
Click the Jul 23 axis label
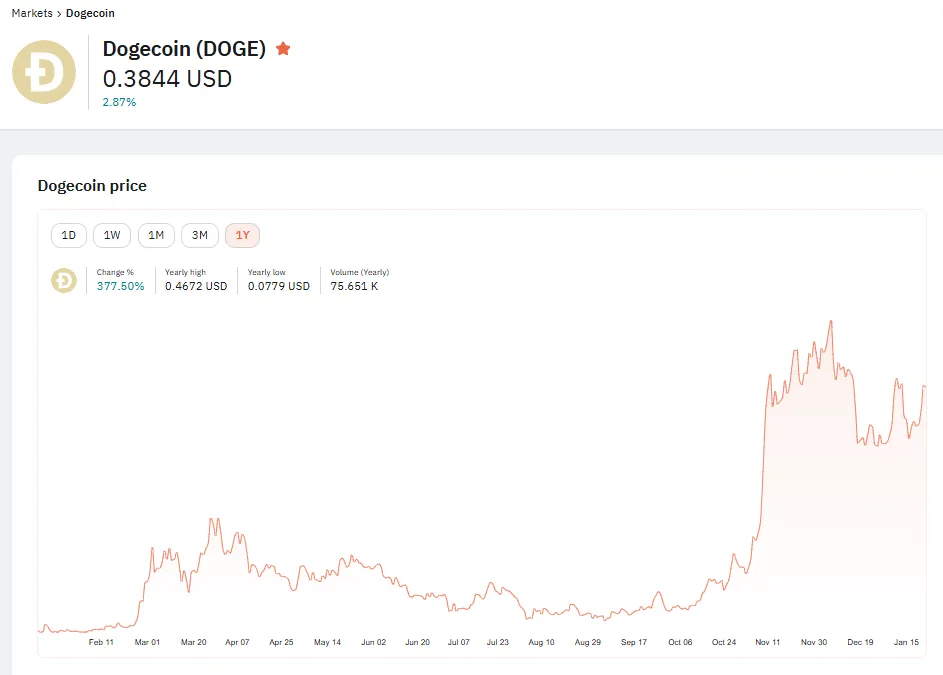497,643
